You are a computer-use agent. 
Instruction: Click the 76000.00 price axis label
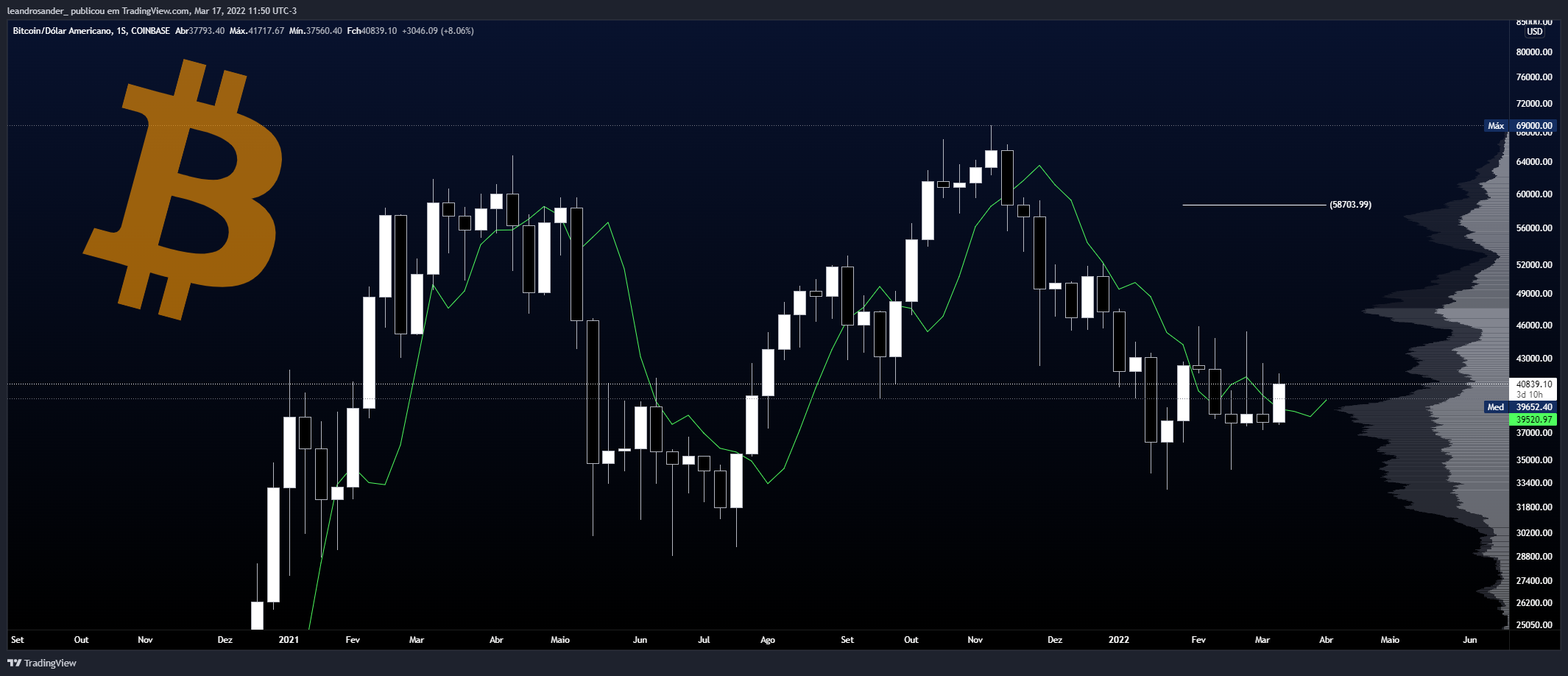1534,77
